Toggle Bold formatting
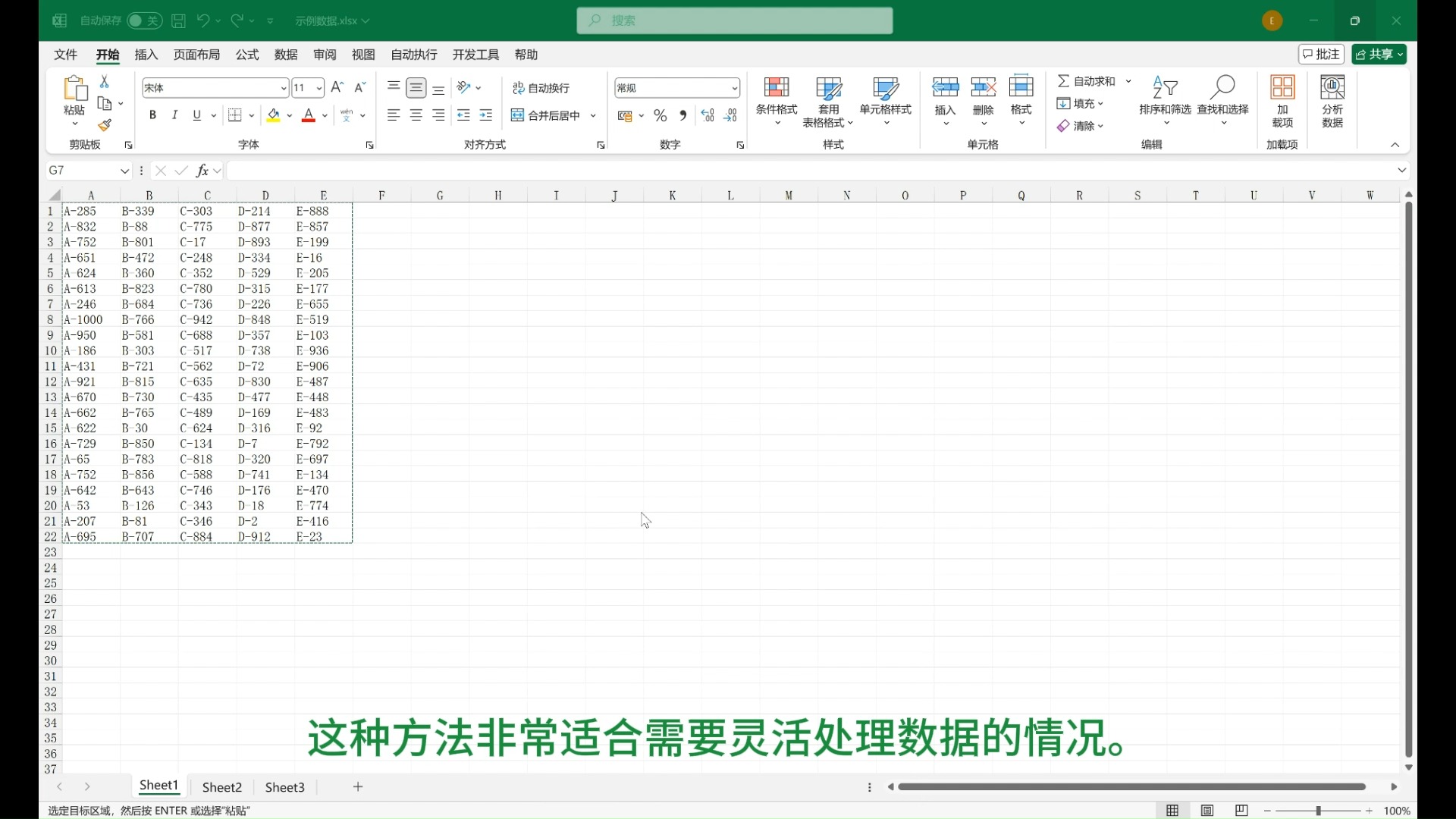Viewport: 1456px width, 819px height. coord(152,115)
